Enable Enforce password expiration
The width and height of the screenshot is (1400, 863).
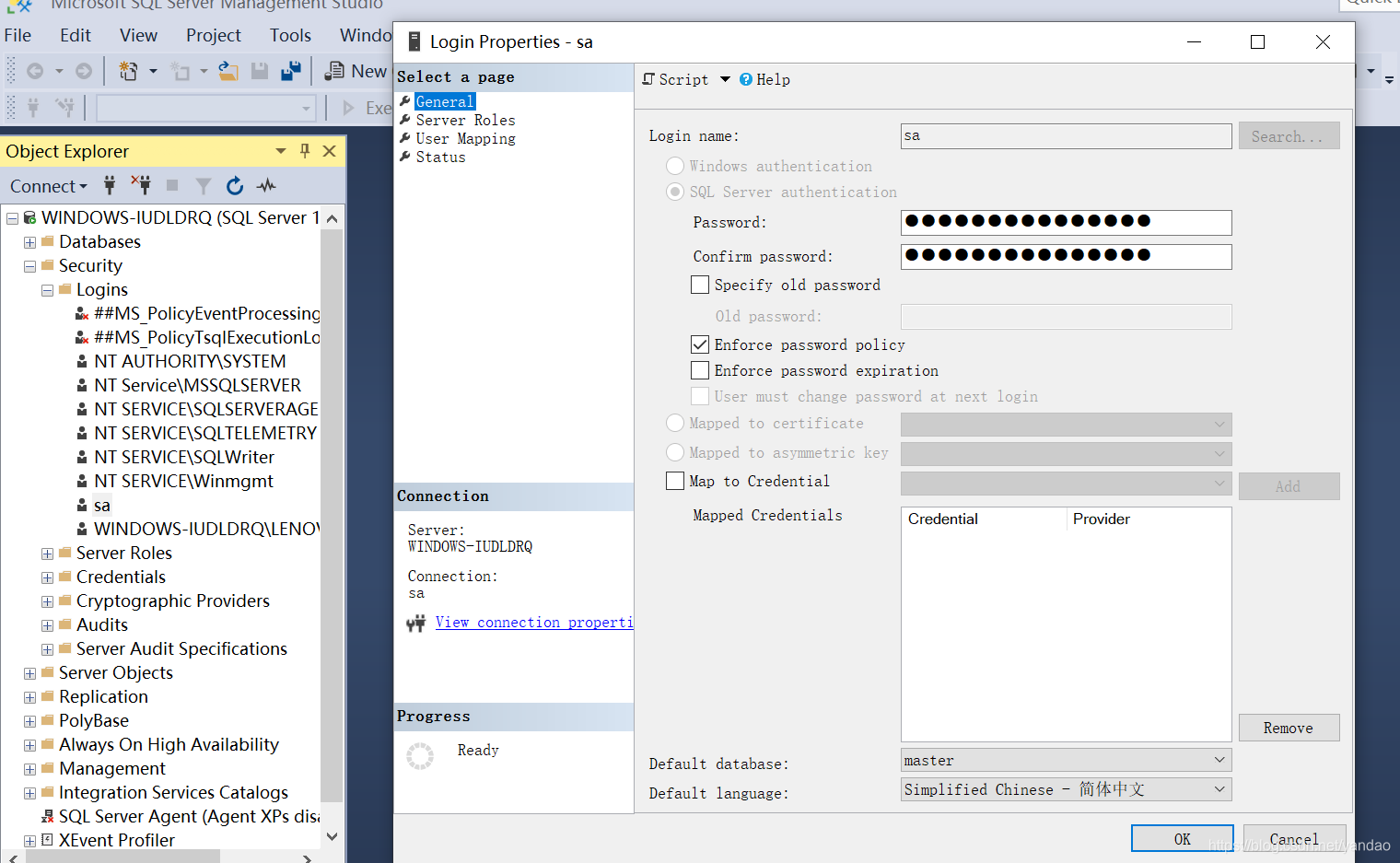699,370
